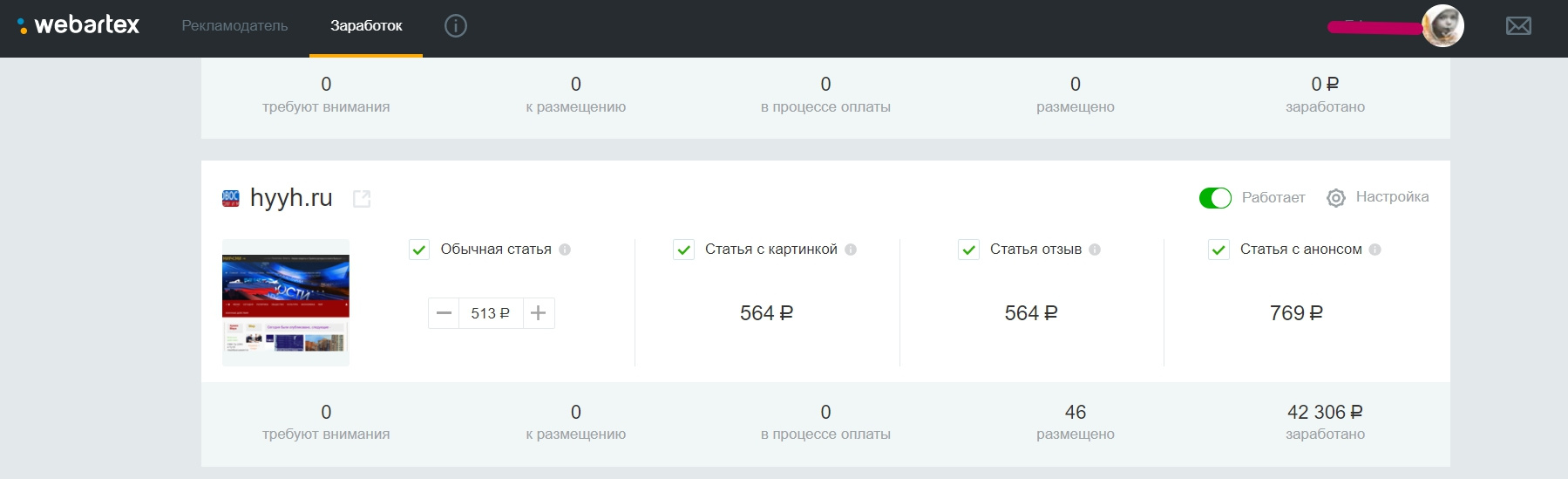Click the hyyh.ru site favicon
Image resolution: width=1568 pixels, height=479 pixels.
tap(231, 198)
